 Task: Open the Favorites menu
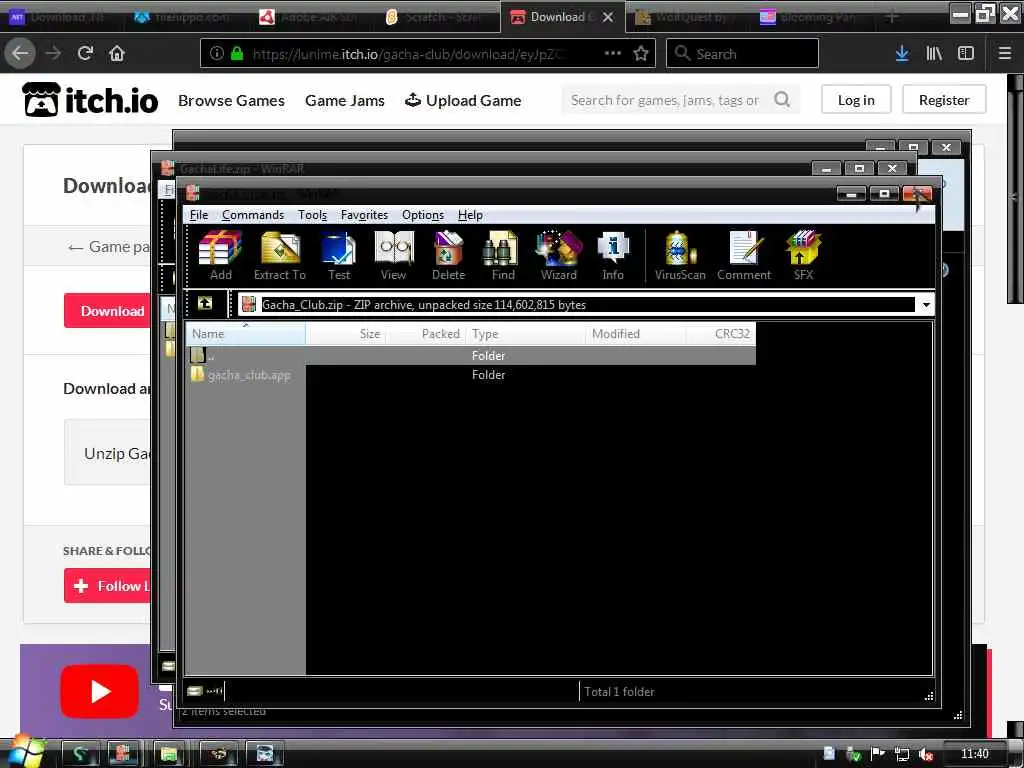click(364, 215)
